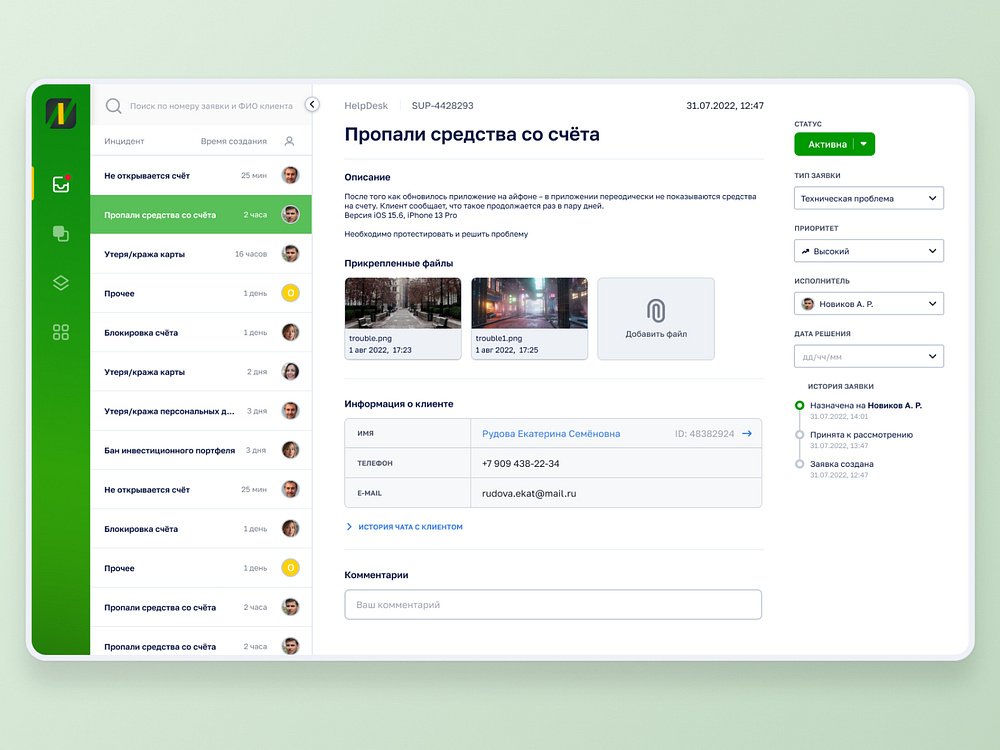Screen dimensions: 1000x750
Task: Expand the Техническая проблема type dropdown
Action: [x=933, y=199]
